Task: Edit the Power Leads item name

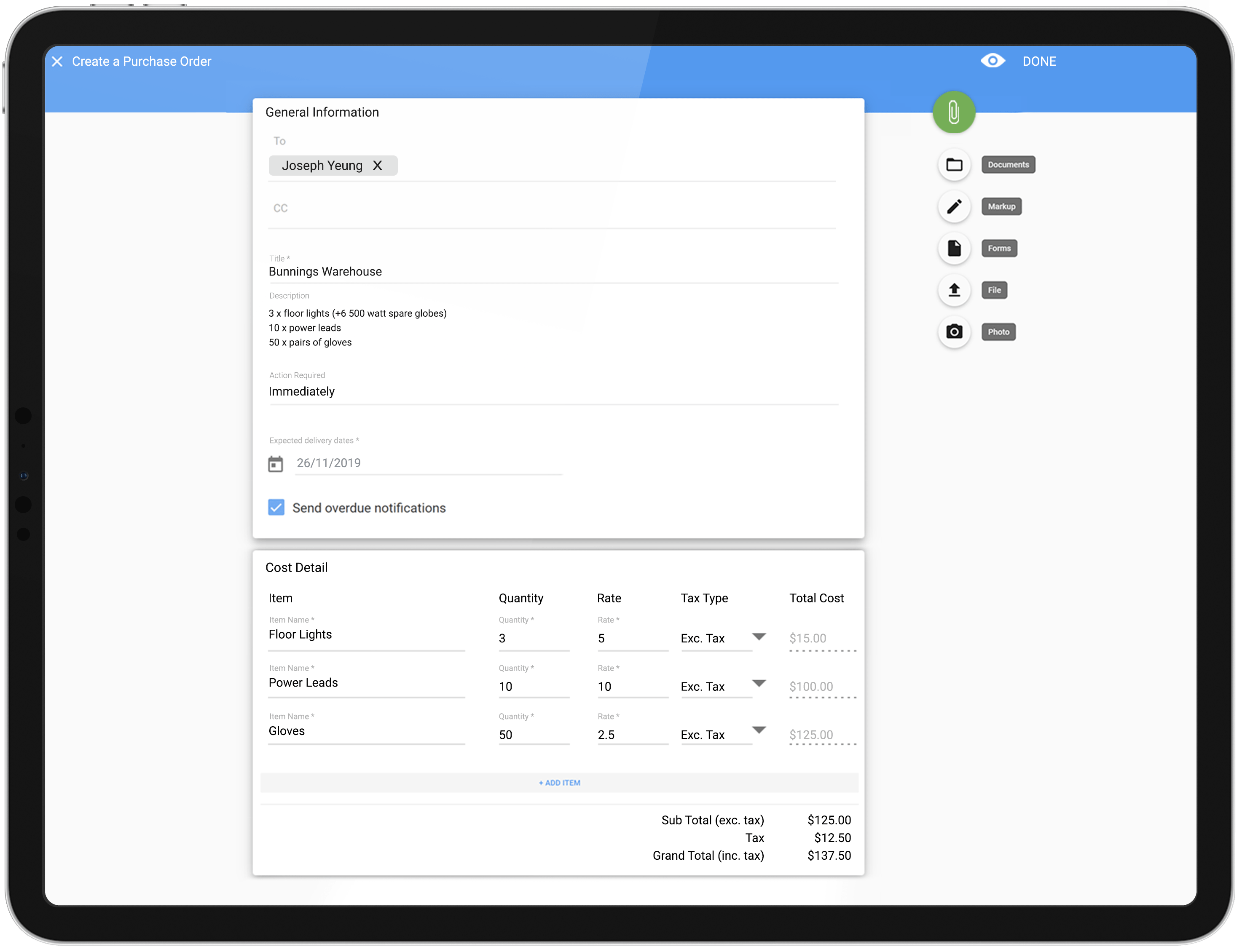Action: (366, 683)
